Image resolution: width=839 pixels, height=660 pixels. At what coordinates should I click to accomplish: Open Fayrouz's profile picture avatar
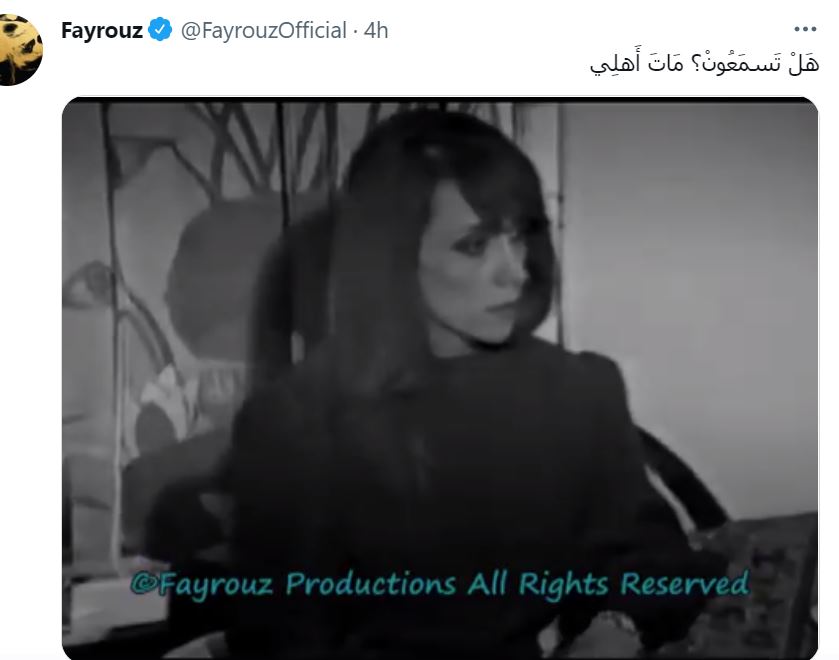click(20, 50)
